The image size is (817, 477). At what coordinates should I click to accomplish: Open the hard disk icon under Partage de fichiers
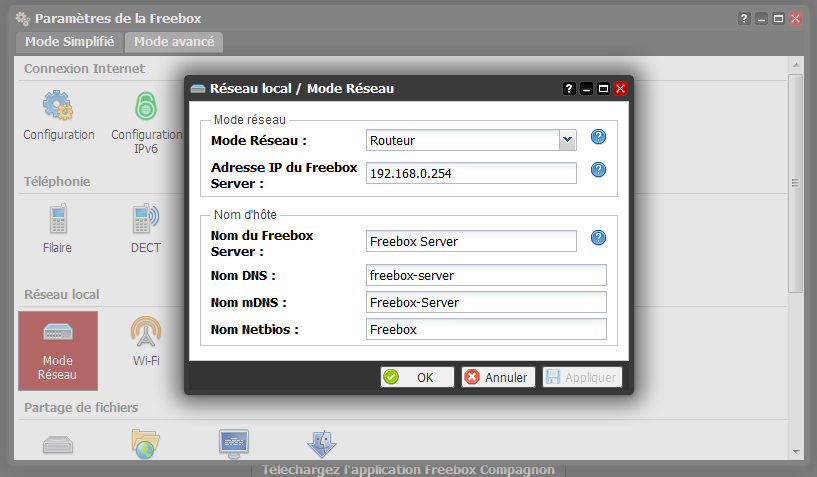58,445
